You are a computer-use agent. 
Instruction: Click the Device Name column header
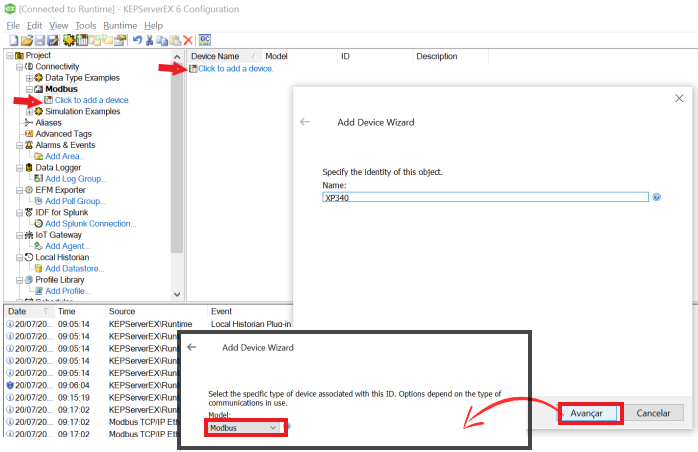(x=215, y=57)
